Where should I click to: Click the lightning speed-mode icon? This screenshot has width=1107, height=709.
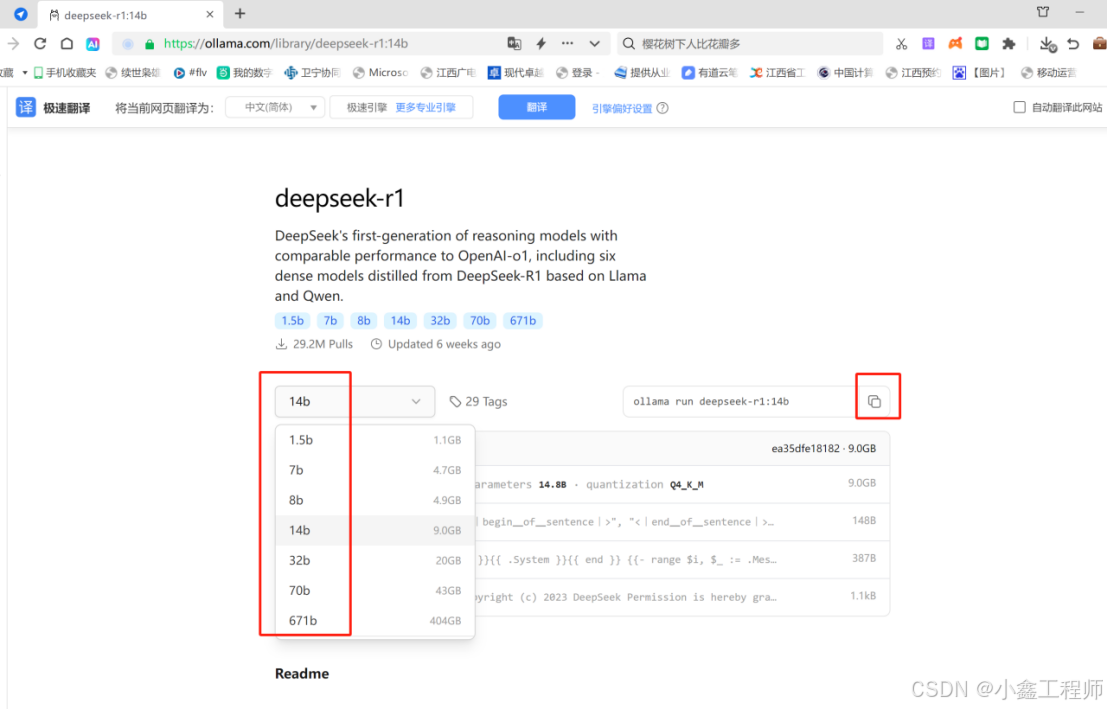(x=541, y=44)
